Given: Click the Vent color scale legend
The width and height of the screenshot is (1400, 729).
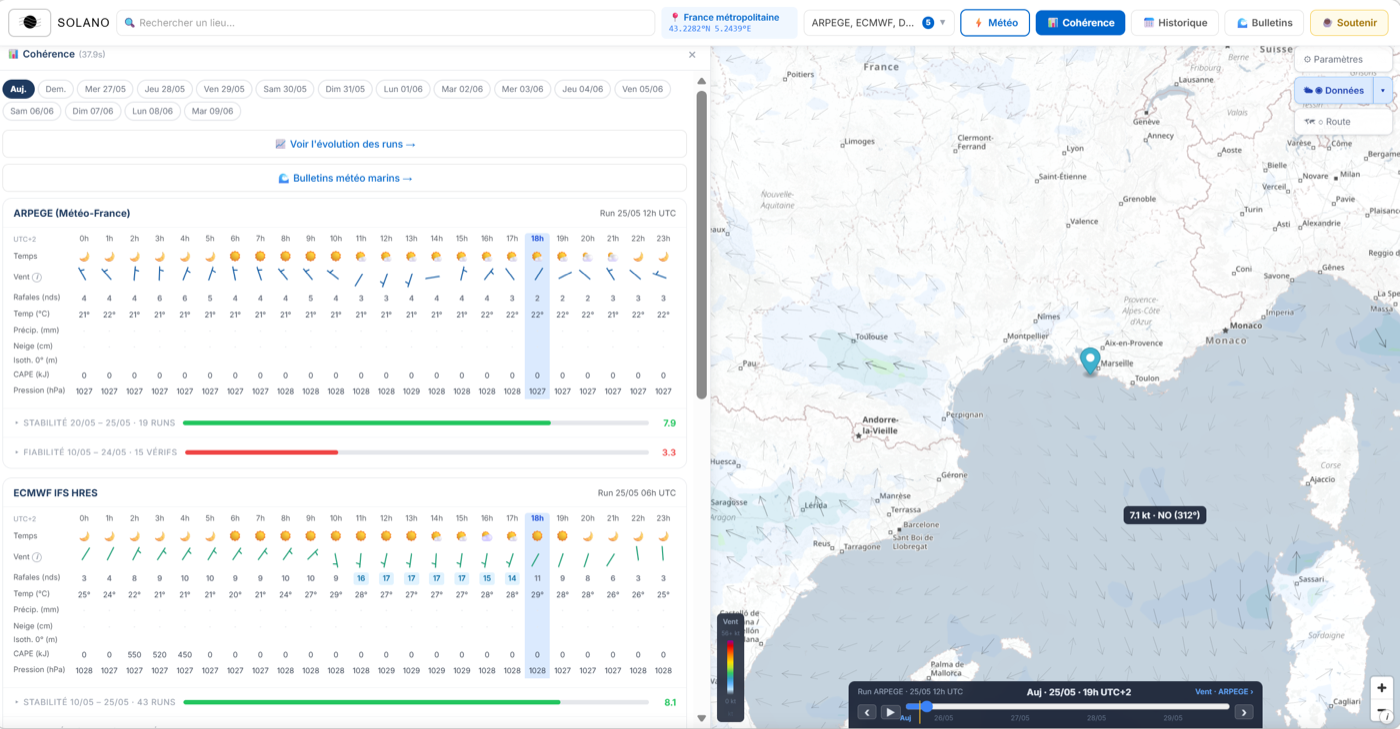Looking at the screenshot, I should tap(731, 668).
